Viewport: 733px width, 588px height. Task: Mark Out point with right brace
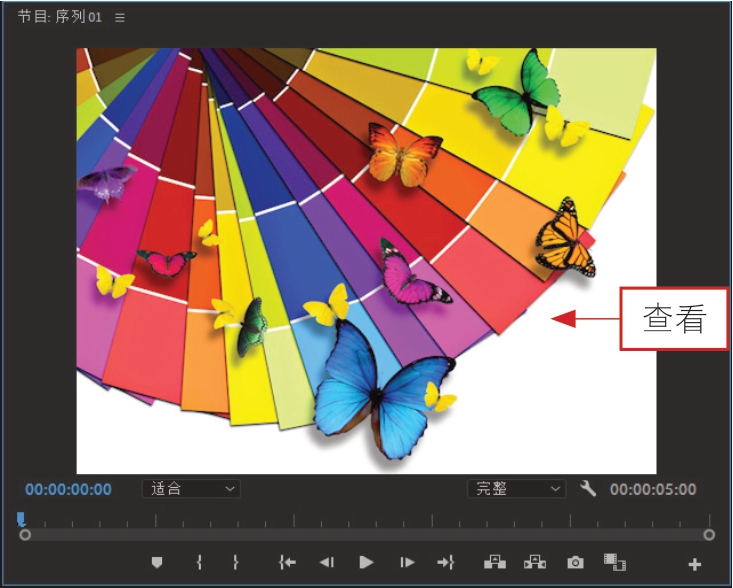tap(236, 562)
